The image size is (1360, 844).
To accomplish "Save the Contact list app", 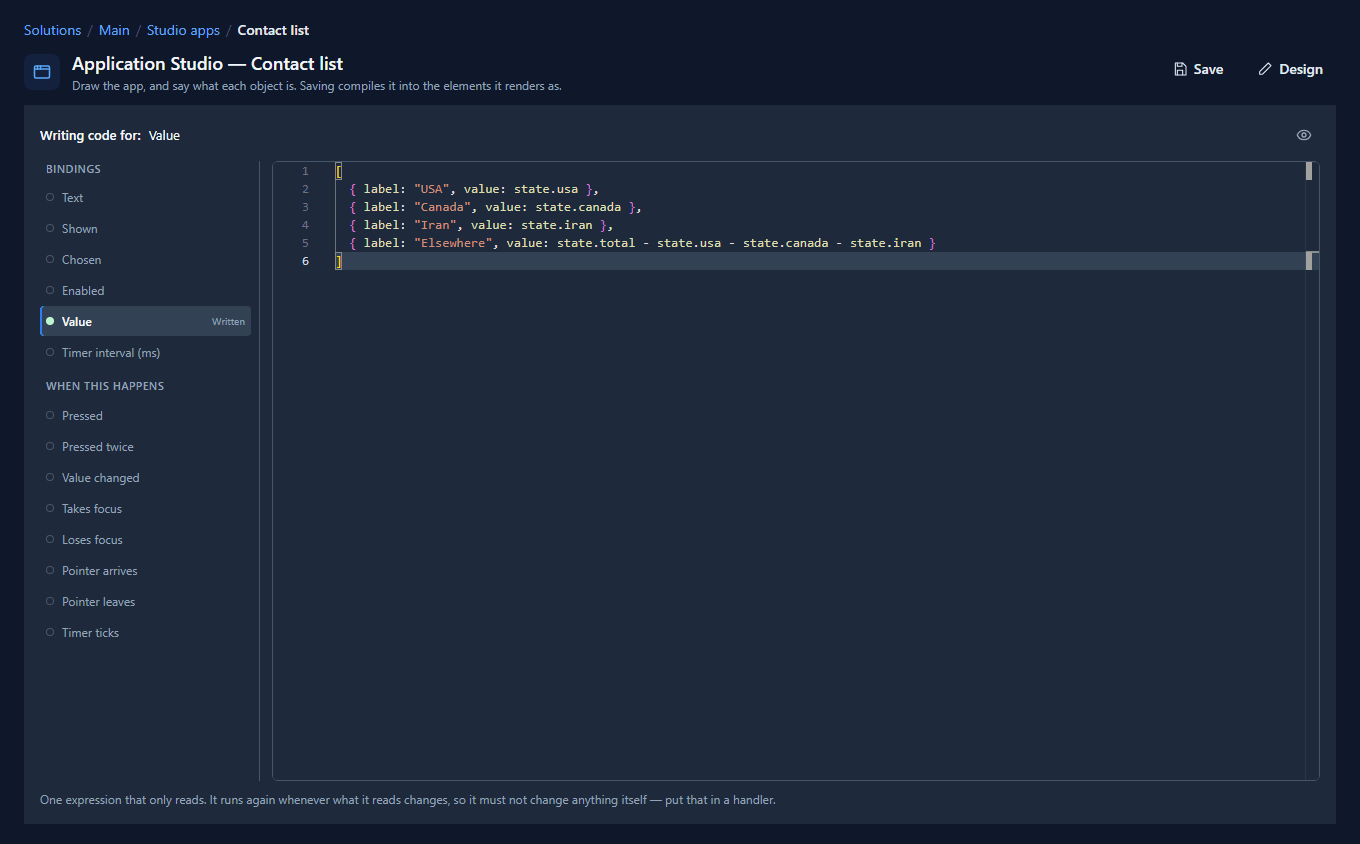I will (1199, 69).
